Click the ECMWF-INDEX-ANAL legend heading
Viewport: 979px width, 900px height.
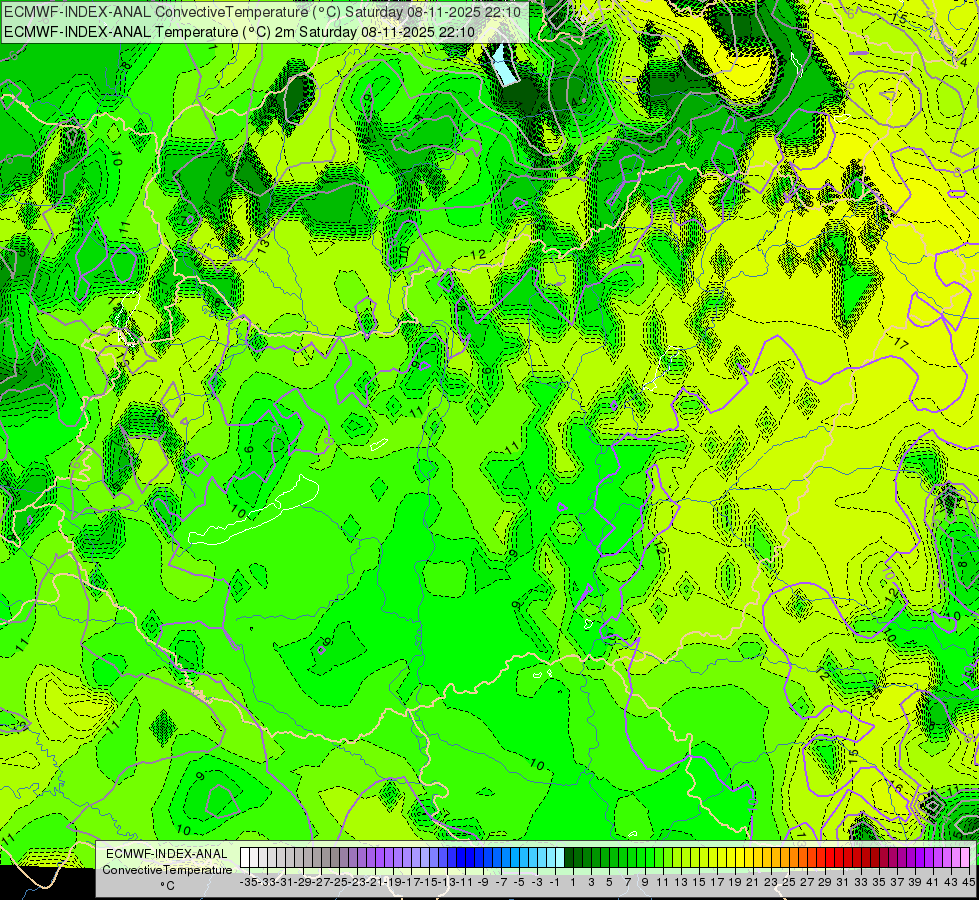167,854
